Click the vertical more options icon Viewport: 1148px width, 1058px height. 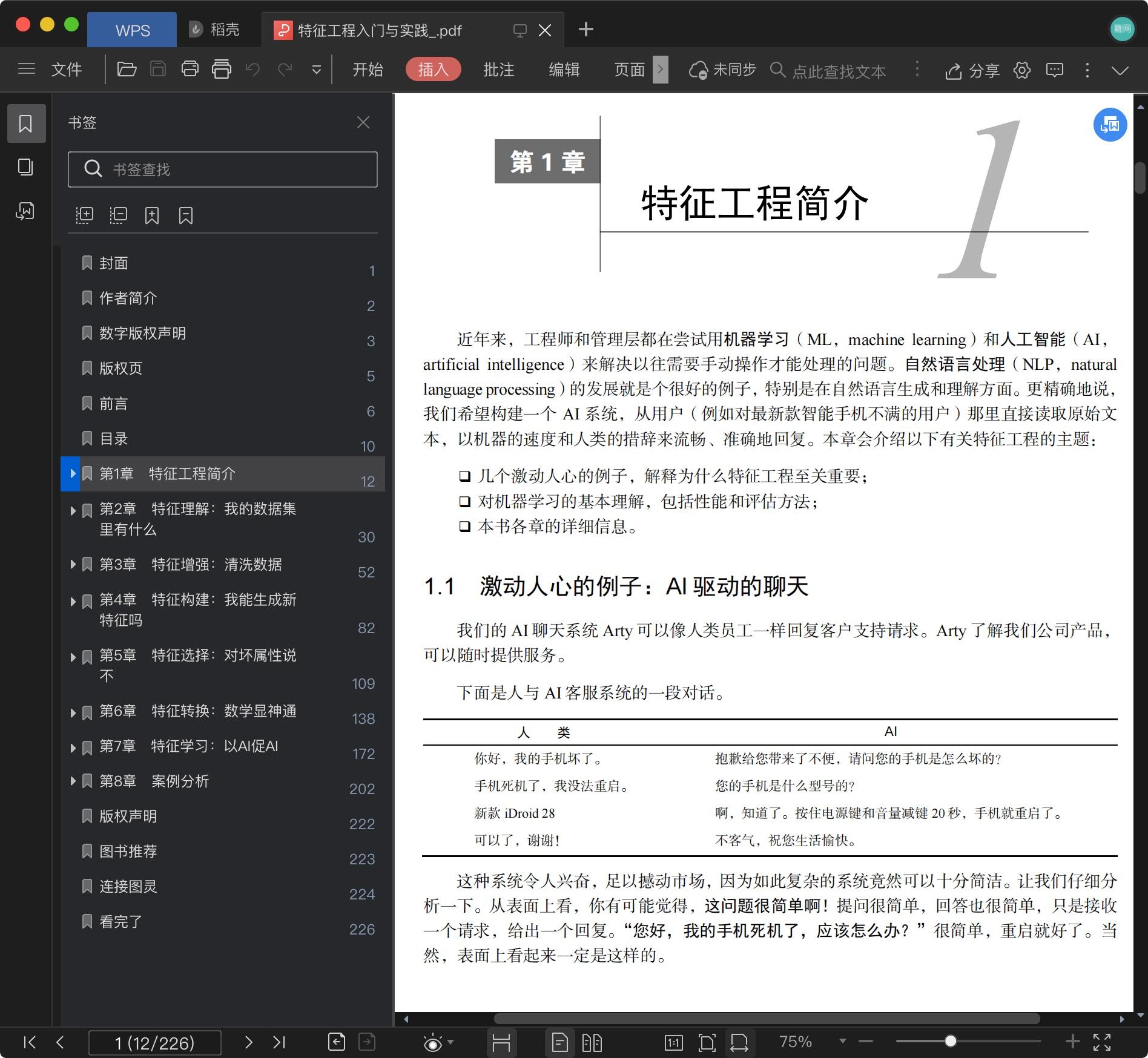point(1087,70)
